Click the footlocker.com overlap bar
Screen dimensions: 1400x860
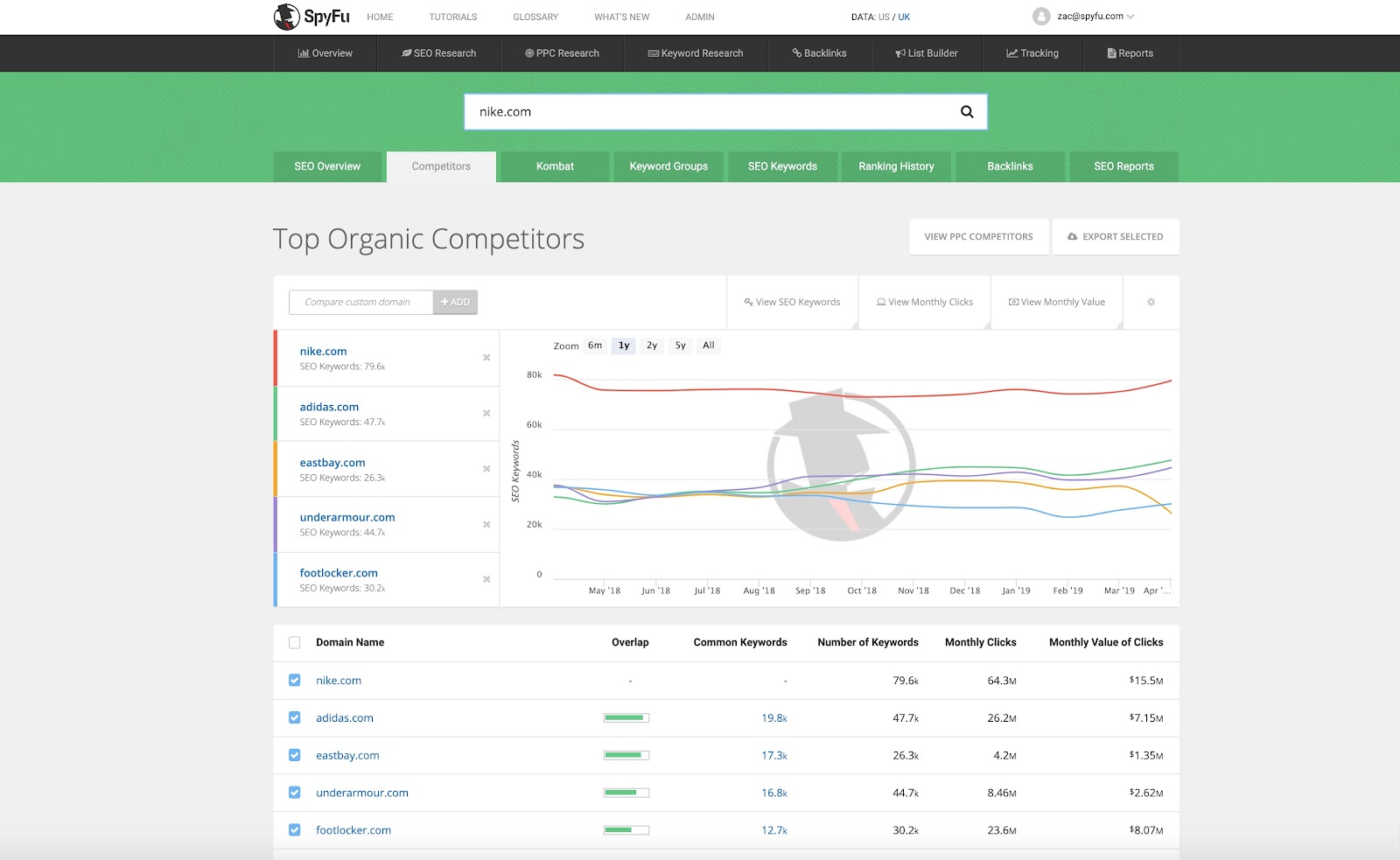point(626,830)
